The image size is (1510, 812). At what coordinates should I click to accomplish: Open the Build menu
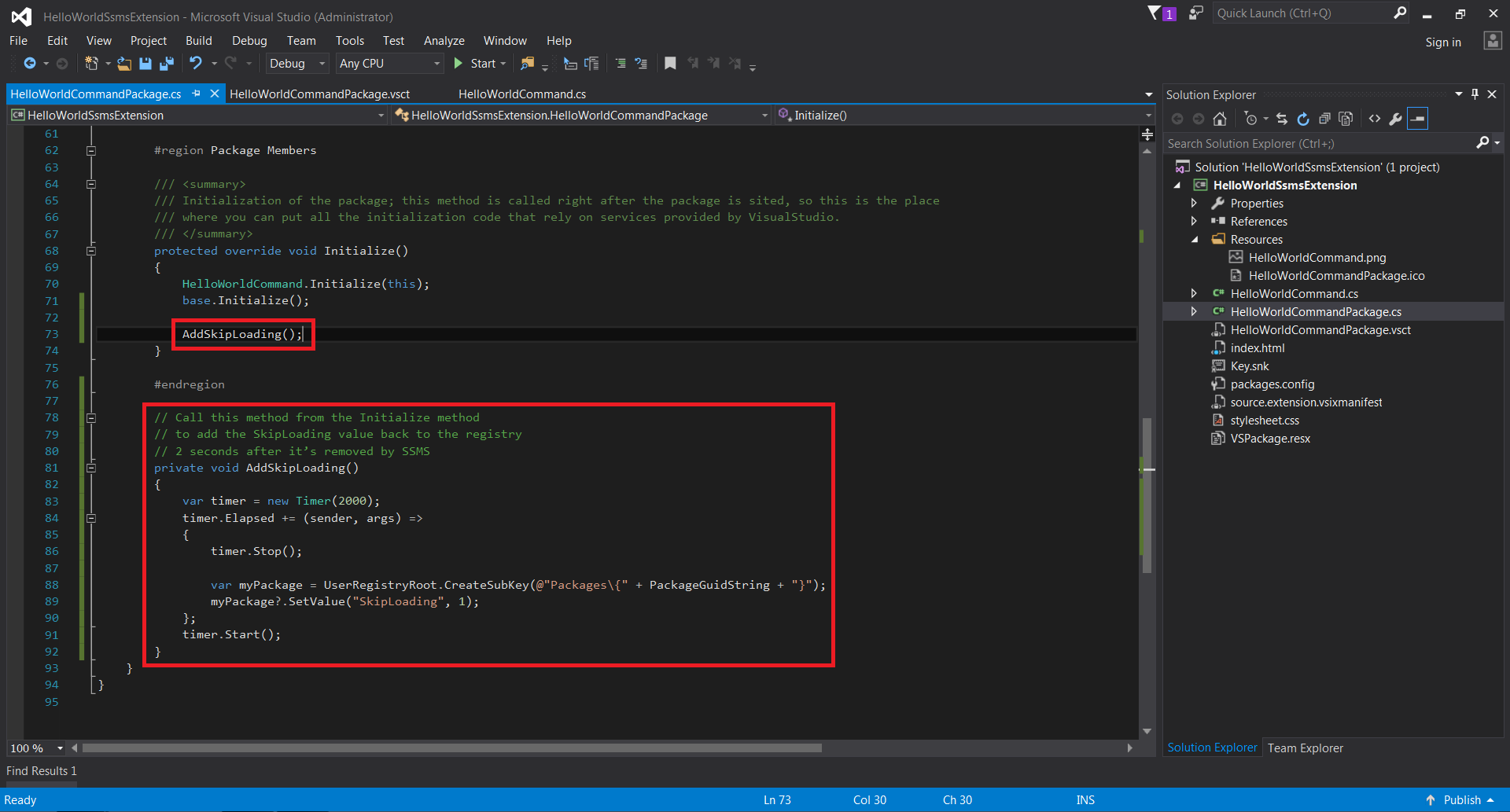point(199,41)
